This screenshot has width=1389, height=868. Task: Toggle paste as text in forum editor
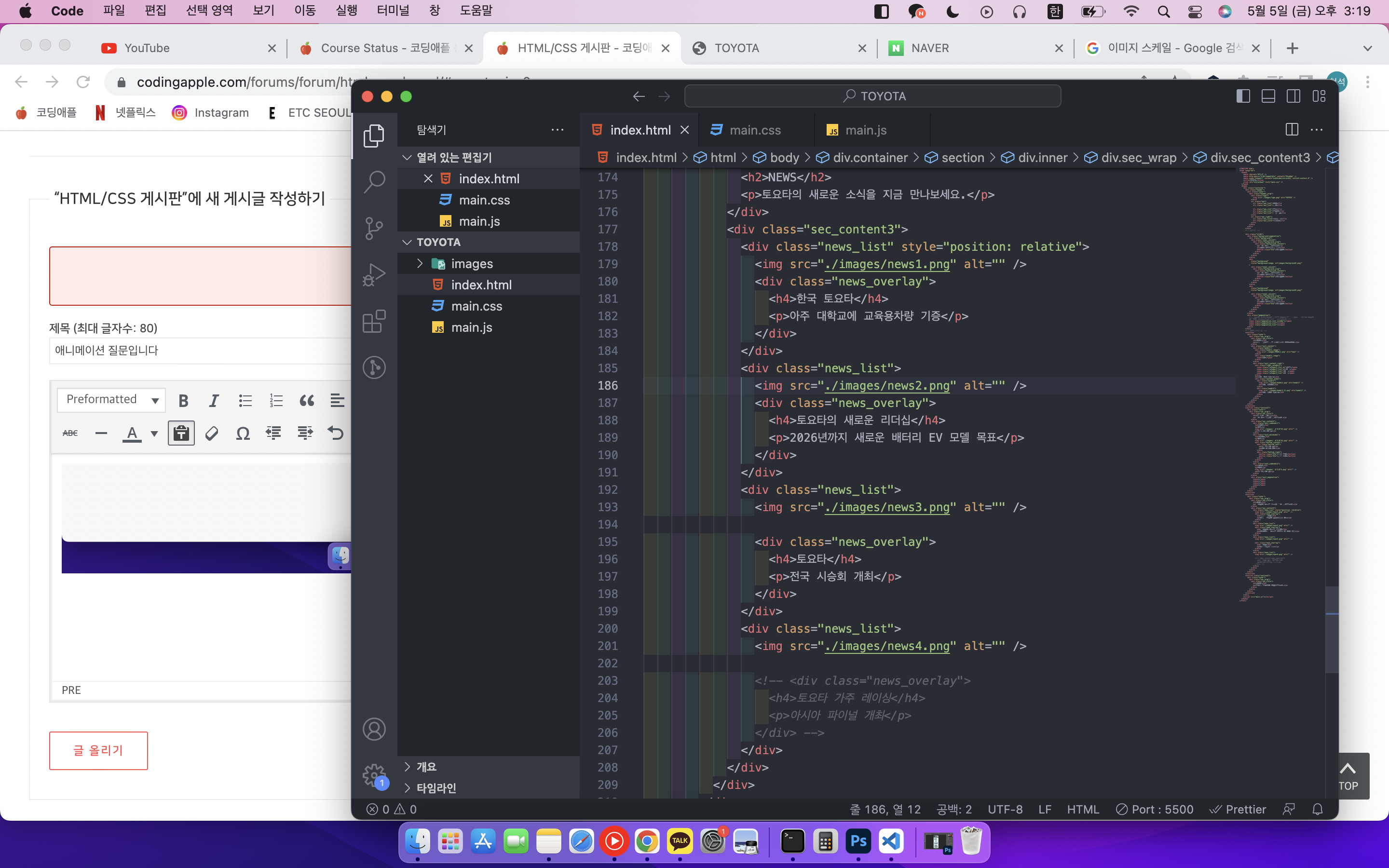point(181,433)
